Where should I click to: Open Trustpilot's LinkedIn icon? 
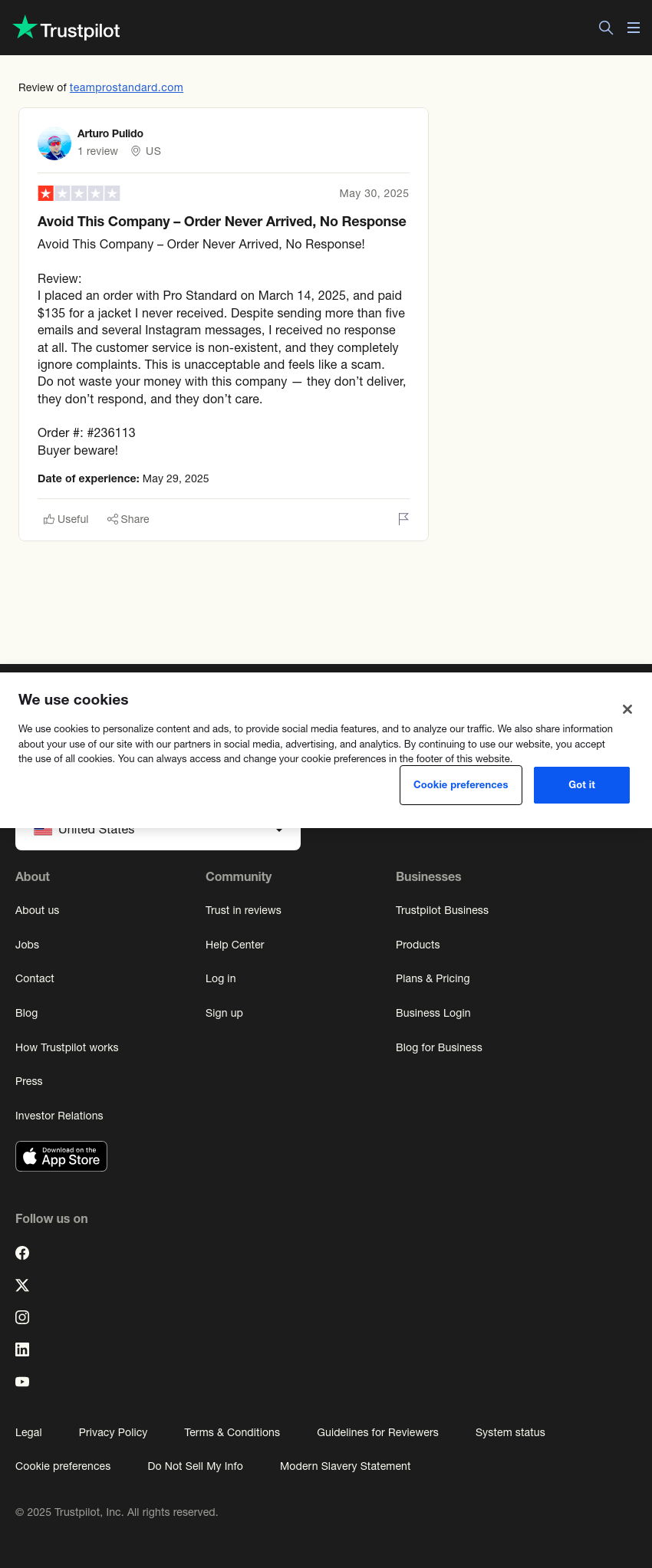[22, 1349]
